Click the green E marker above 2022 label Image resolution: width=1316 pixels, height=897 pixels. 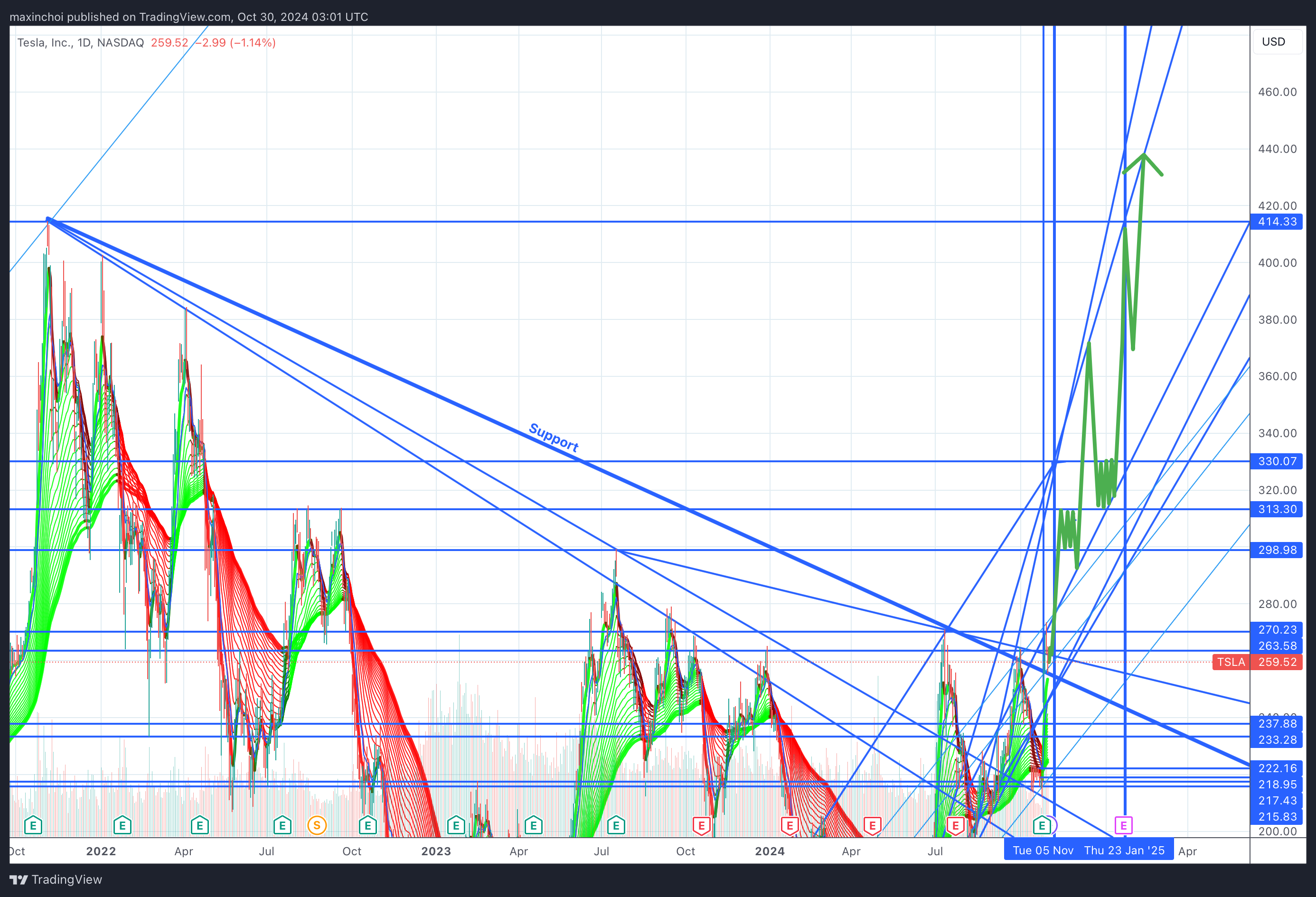(122, 825)
